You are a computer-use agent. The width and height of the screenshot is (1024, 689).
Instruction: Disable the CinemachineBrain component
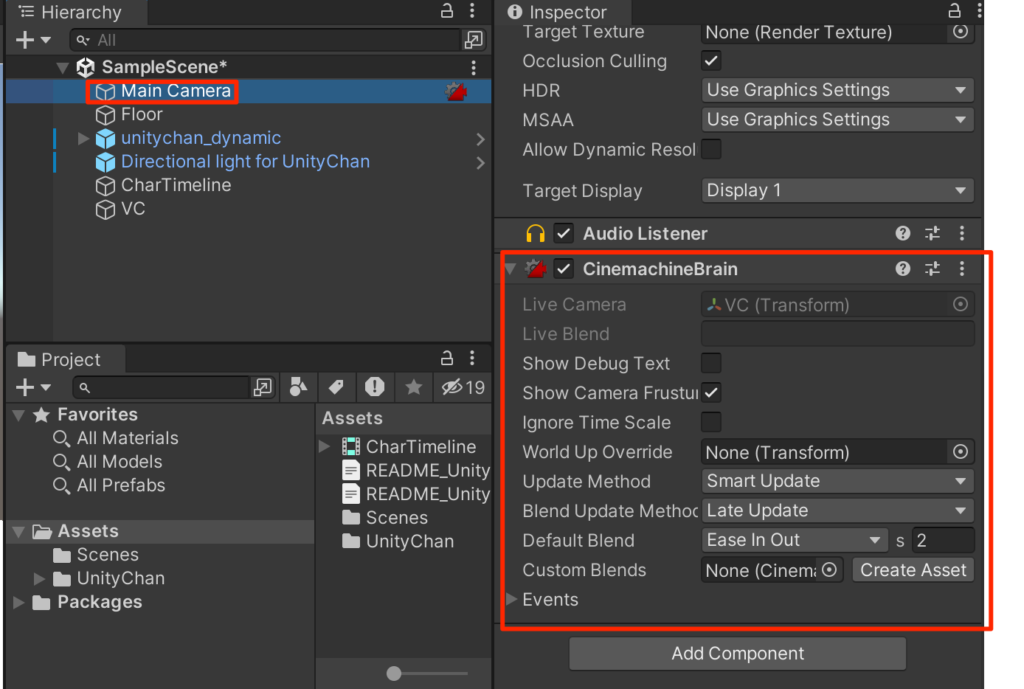coord(564,268)
